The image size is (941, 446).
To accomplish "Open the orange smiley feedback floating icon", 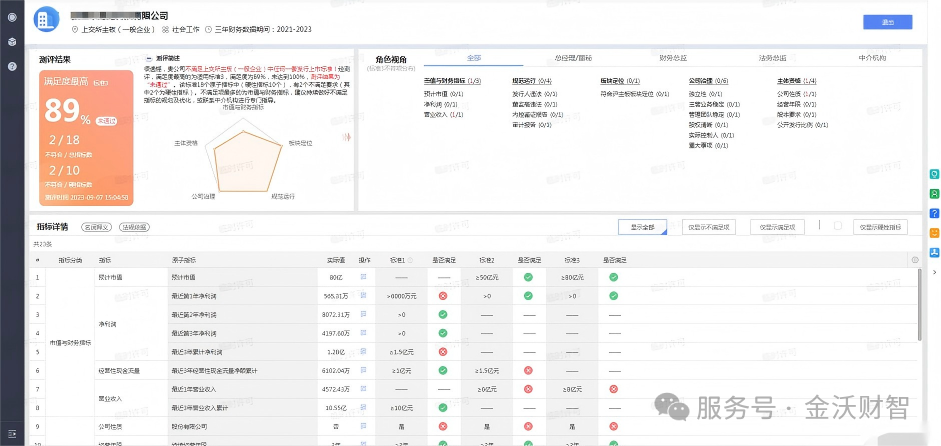I will 934,233.
